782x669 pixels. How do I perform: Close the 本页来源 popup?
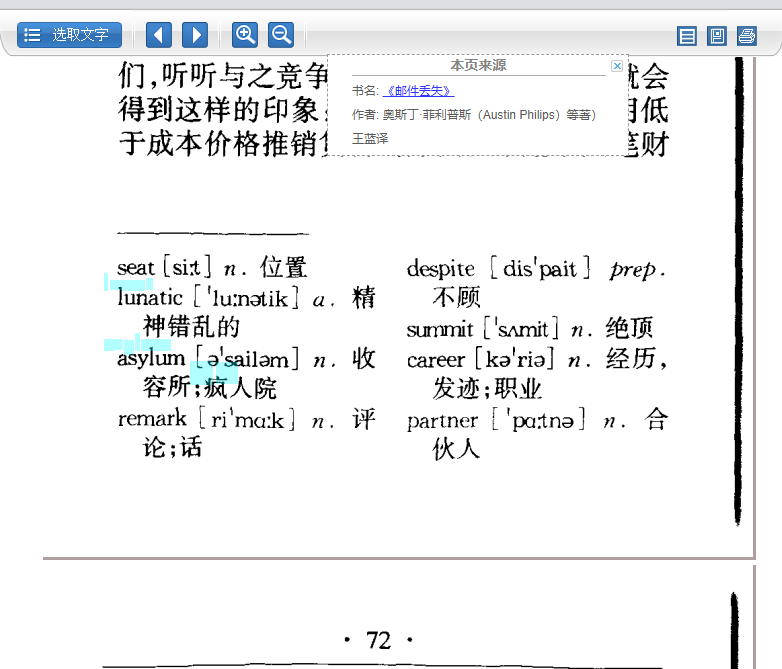pyautogui.click(x=617, y=66)
